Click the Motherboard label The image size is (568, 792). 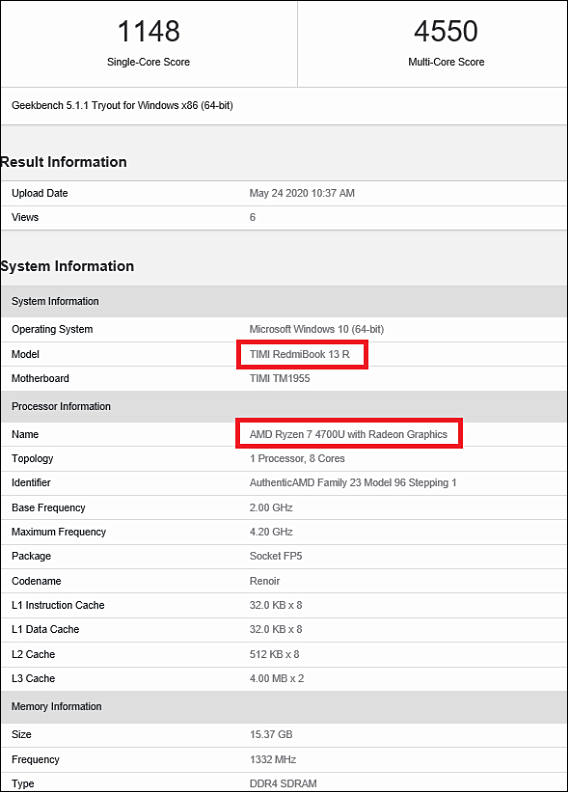click(40, 379)
